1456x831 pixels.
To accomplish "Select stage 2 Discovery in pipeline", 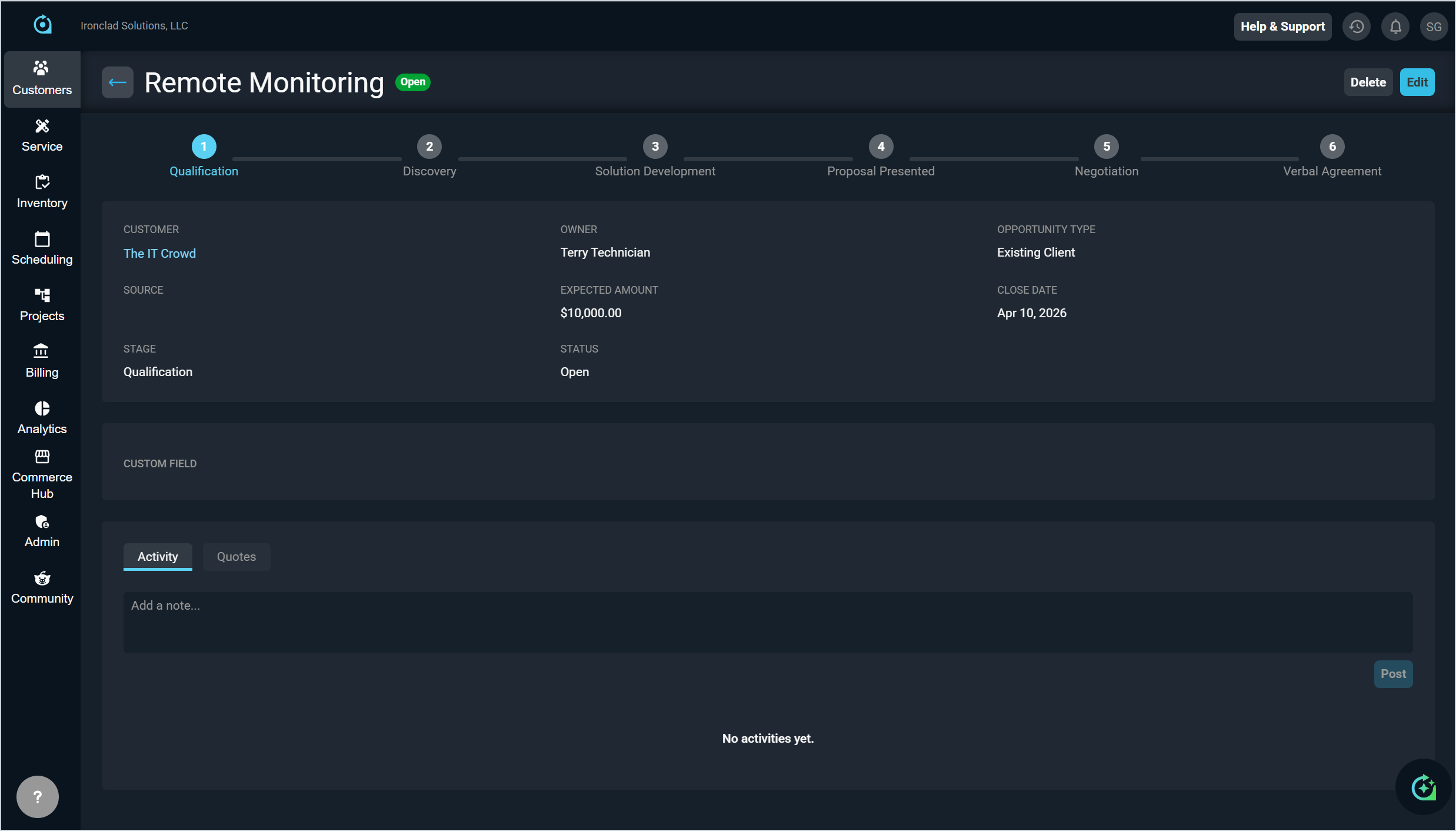I will 429,147.
